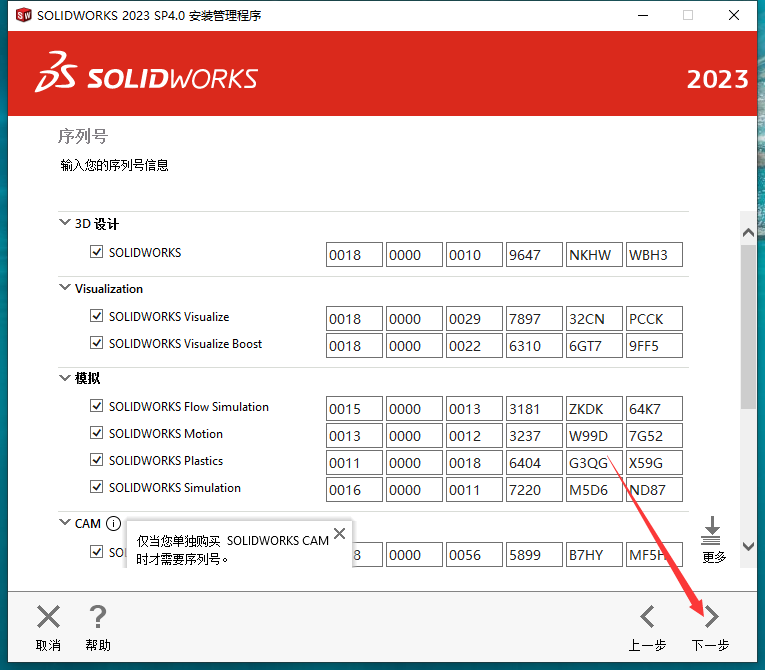Screen dimensions: 765x670
Task: Click Simulation serial field 7220
Action: click(534, 489)
